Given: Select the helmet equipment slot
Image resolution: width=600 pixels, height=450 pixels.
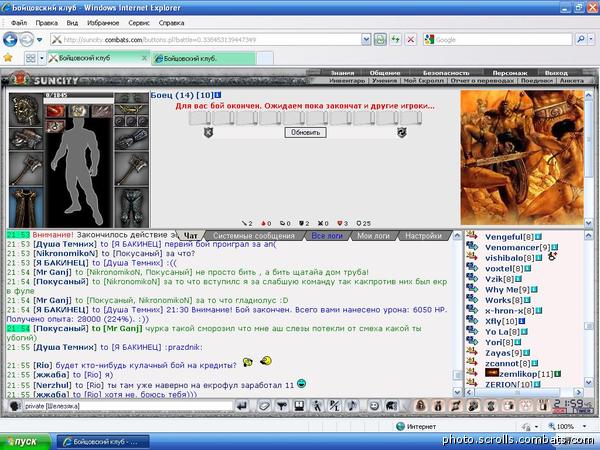Looking at the screenshot, I should tap(26, 110).
